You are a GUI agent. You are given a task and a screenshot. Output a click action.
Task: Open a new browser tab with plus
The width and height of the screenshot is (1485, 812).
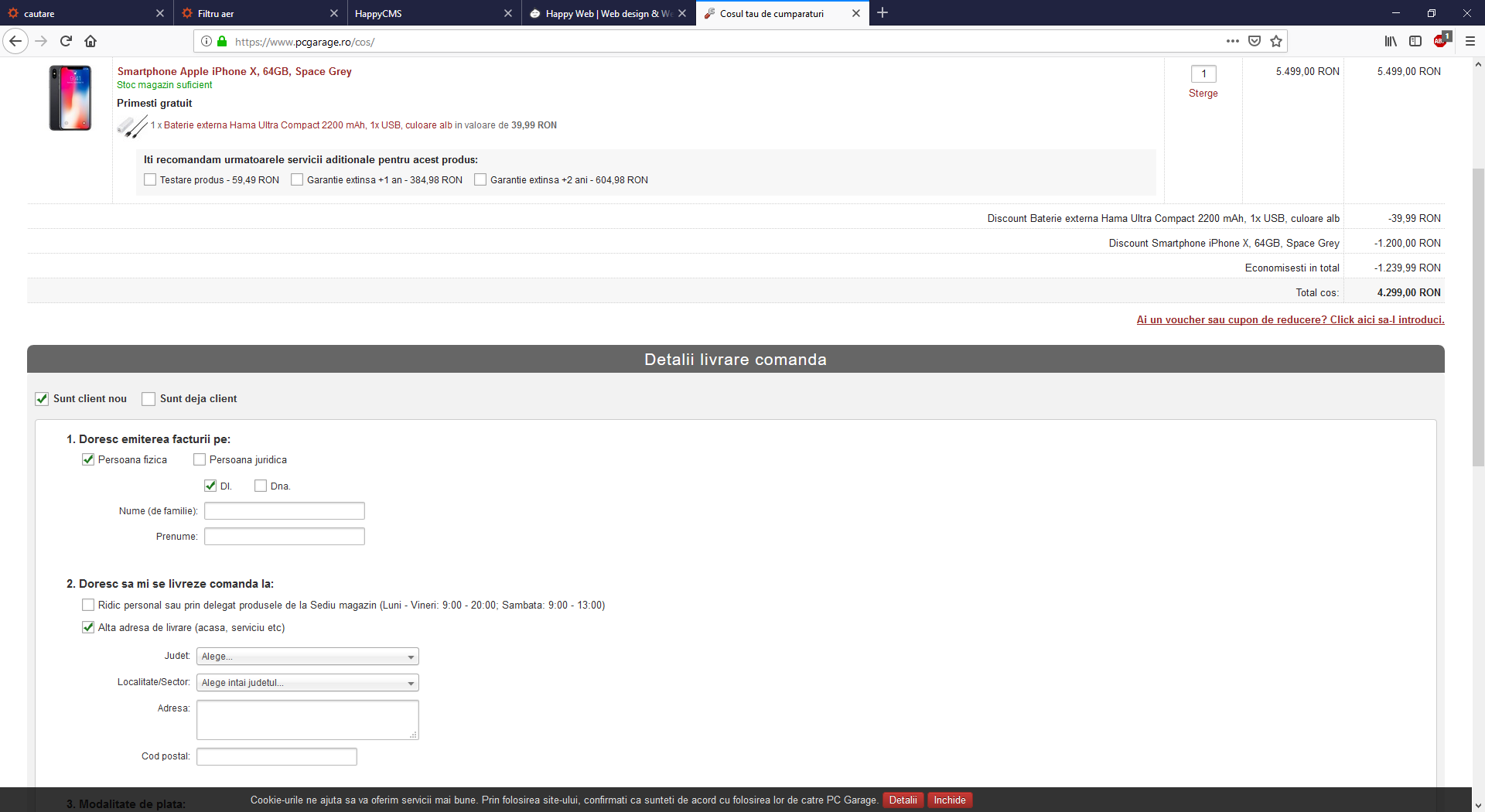(882, 12)
